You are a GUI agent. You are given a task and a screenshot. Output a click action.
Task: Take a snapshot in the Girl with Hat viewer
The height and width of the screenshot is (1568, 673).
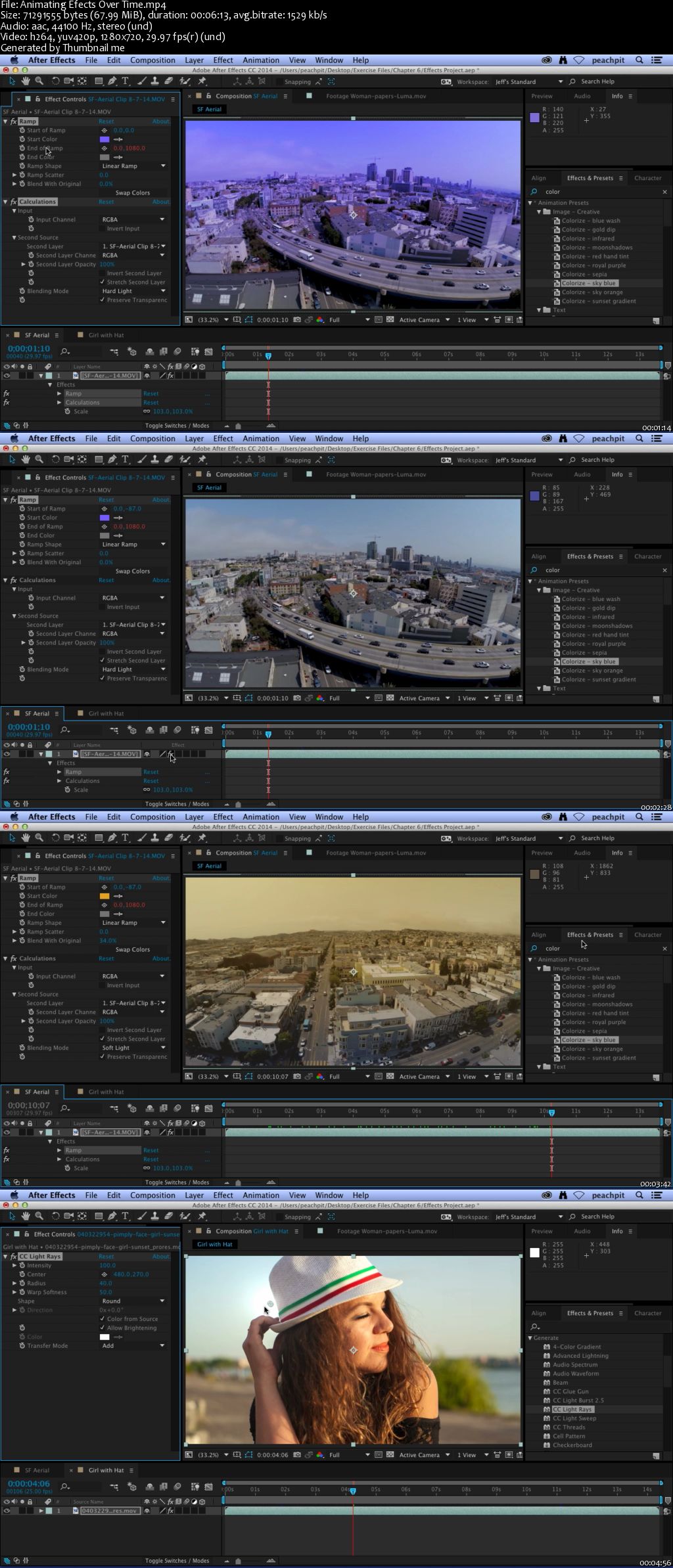[x=297, y=1455]
